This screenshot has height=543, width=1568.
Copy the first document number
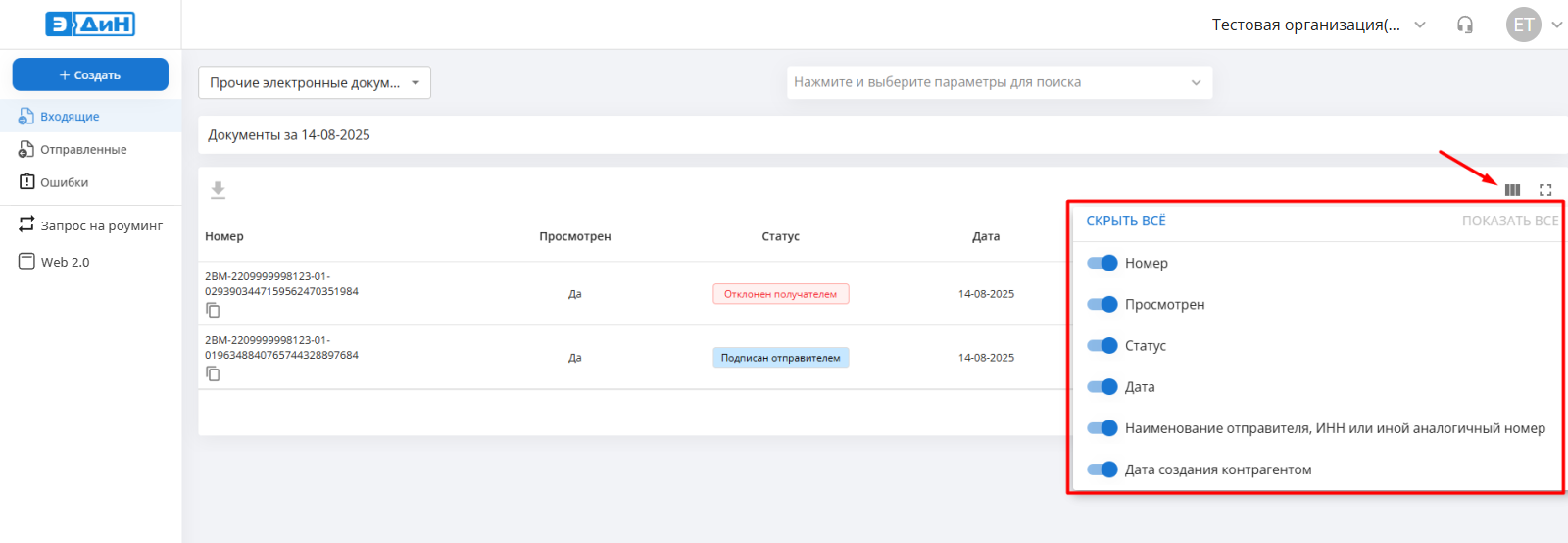click(213, 311)
